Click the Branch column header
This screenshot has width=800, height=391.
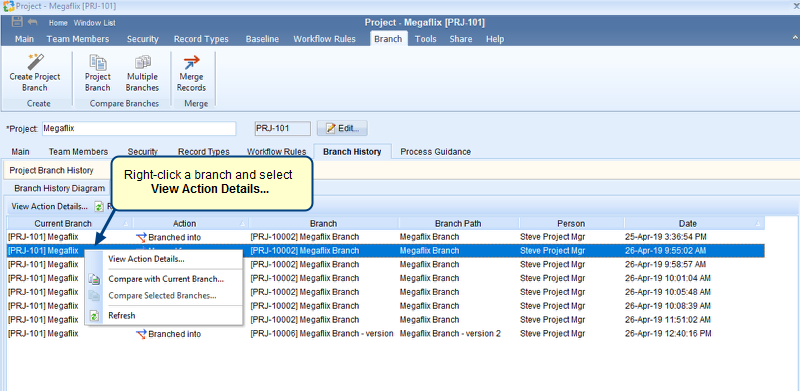tap(323, 224)
